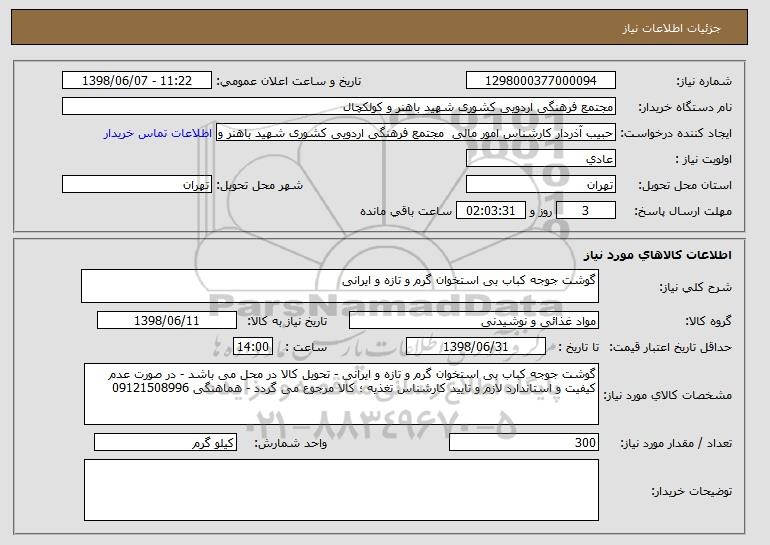
Task: Click the تاریخ نیاز به کالا label
Action: click(287, 321)
